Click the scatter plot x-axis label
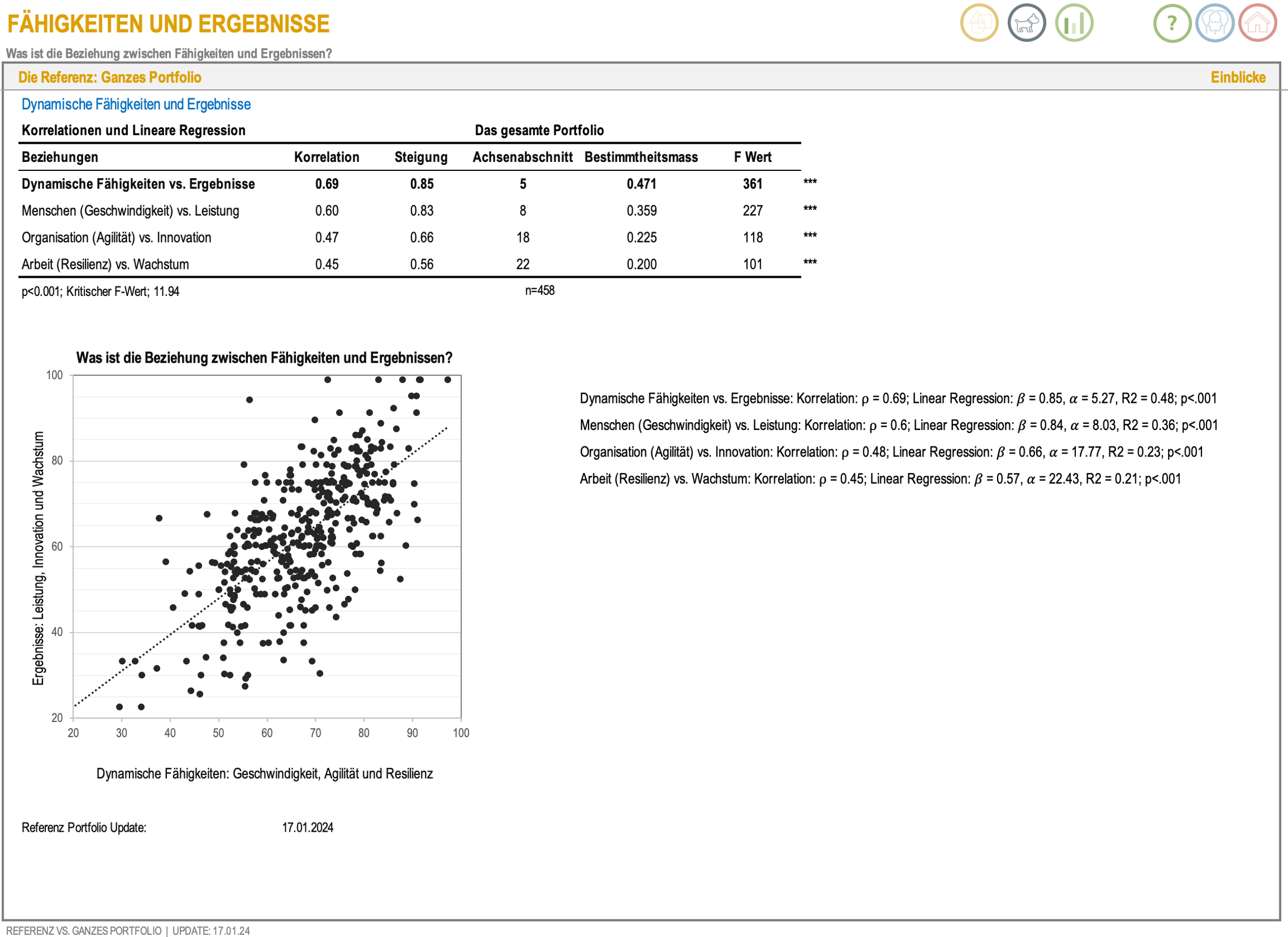1288x937 pixels. coord(265,774)
